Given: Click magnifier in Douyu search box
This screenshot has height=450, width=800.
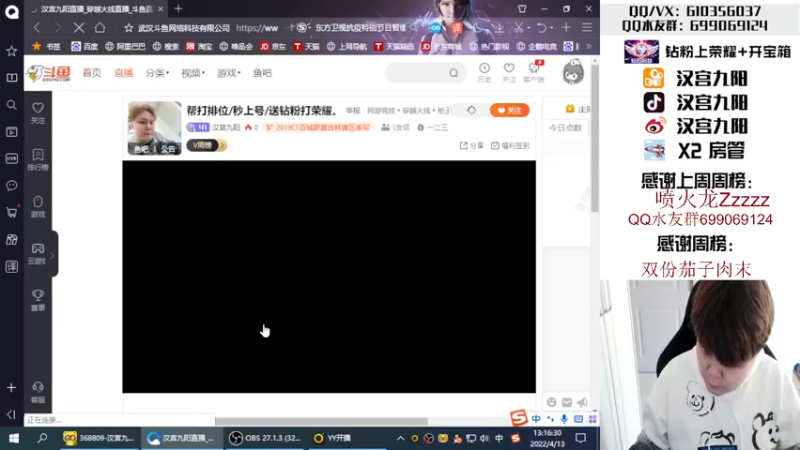Looking at the screenshot, I should click(454, 73).
